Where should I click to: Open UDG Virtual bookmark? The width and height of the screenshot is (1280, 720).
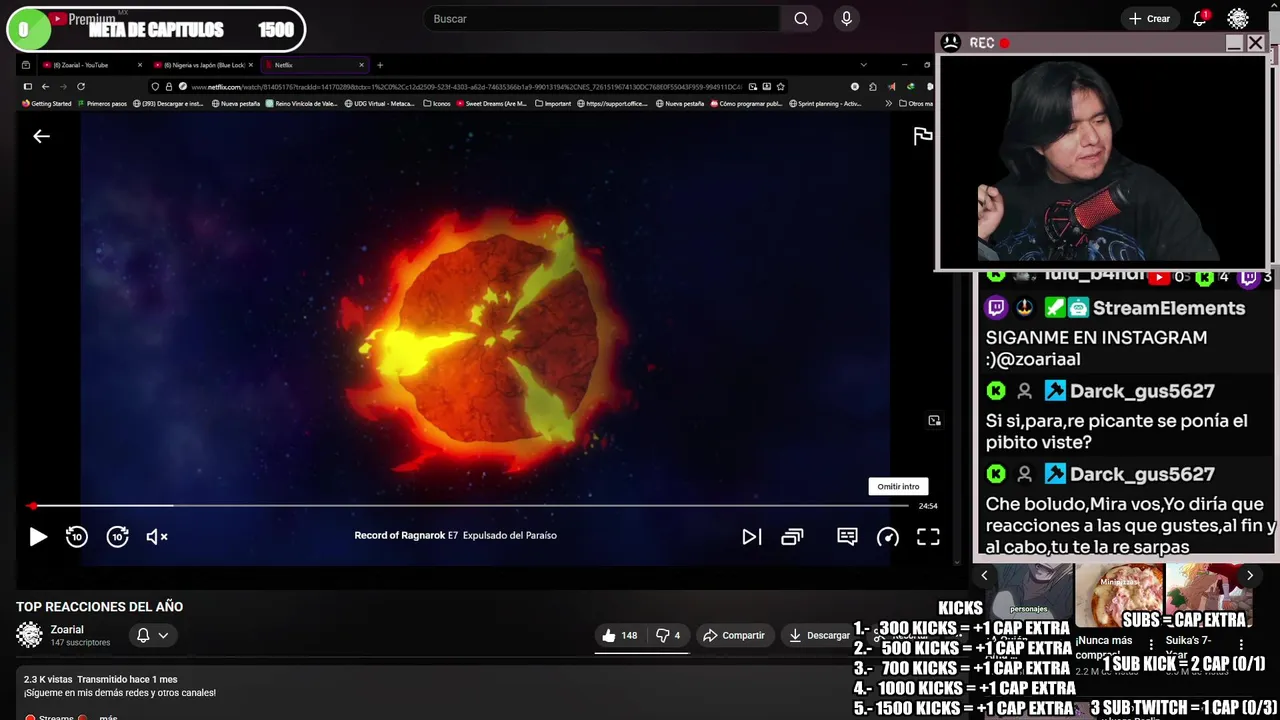coord(380,103)
